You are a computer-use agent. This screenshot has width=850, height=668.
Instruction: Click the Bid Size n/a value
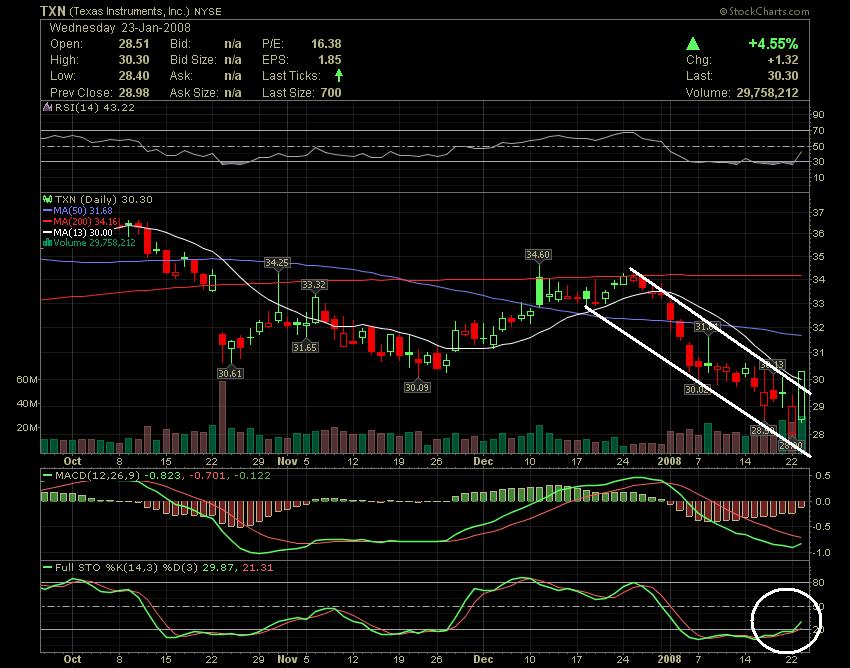pos(233,60)
